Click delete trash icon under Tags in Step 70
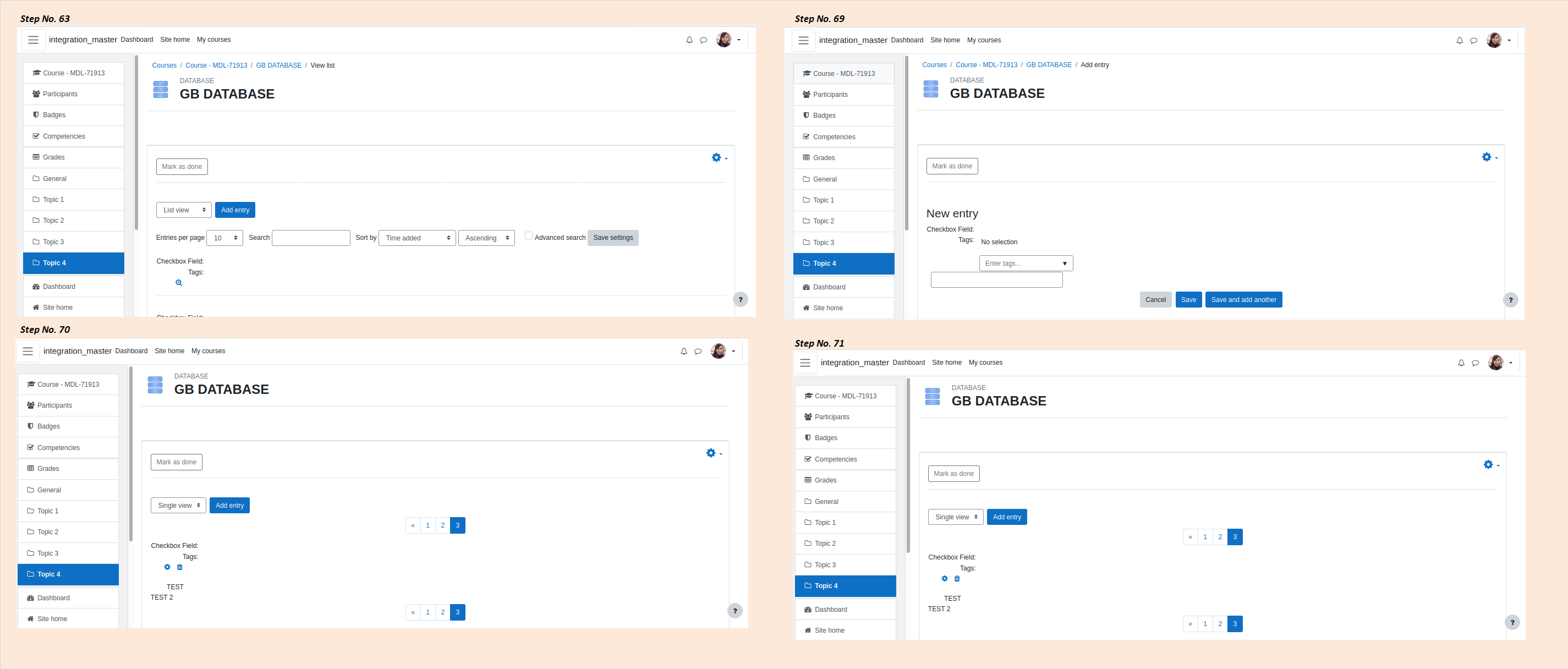1568x669 pixels. [x=179, y=567]
